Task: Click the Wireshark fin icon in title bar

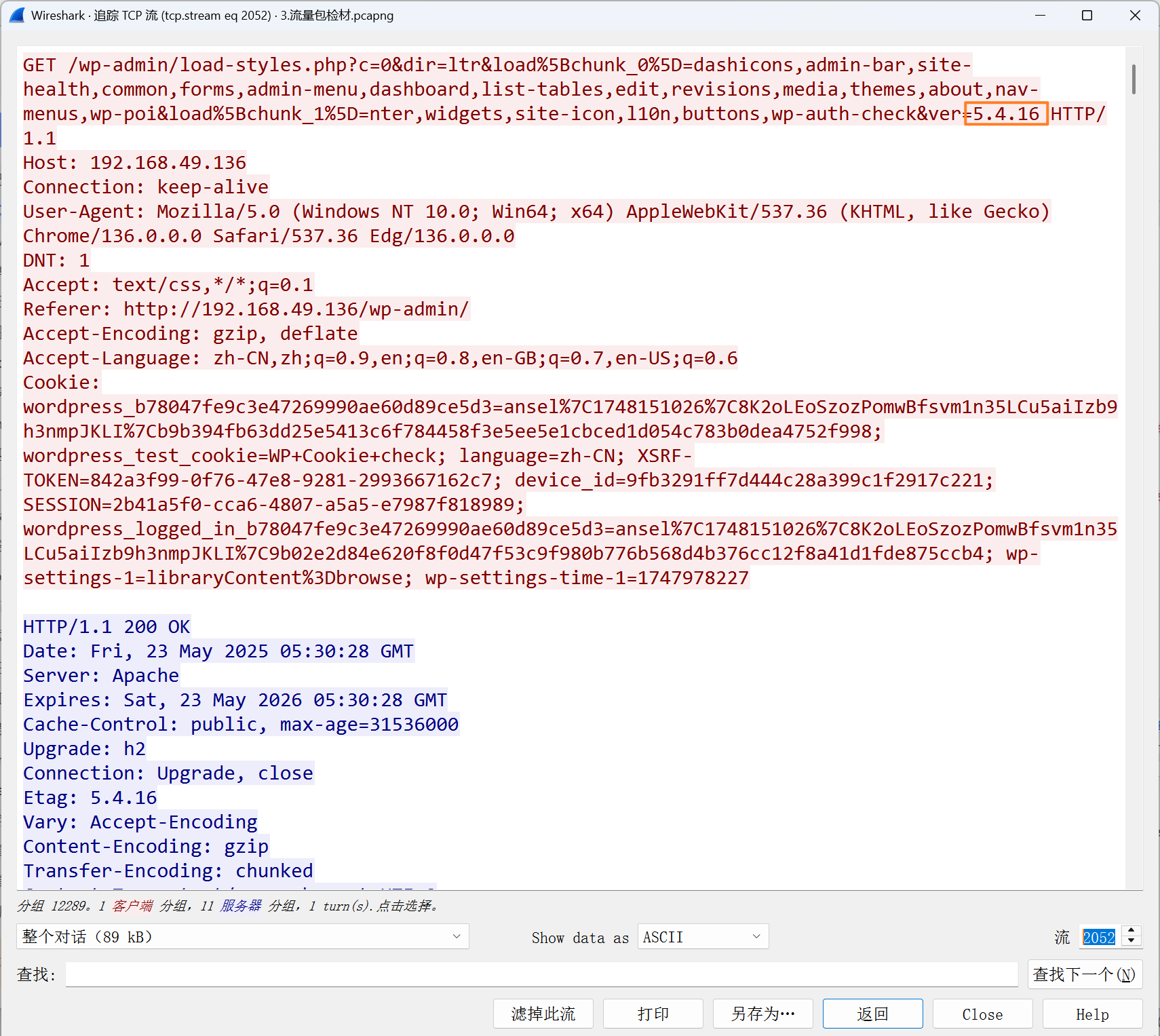Action: (18, 15)
